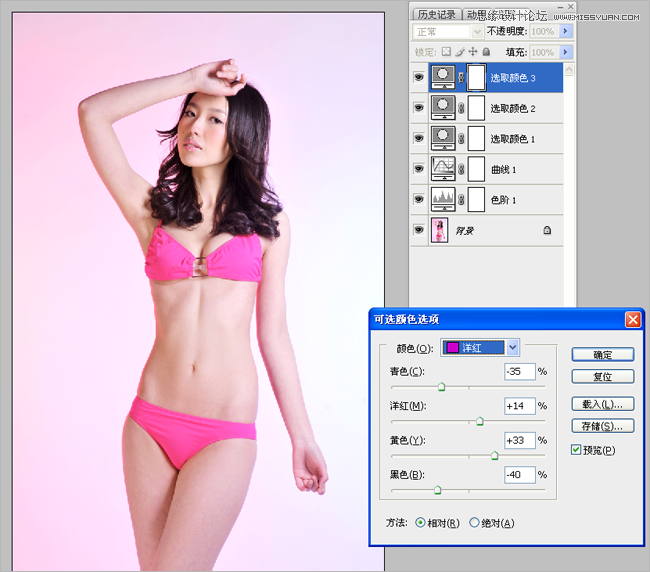This screenshot has height=572, width=650.
Task: Click 确定 to confirm selective color
Action: point(603,354)
